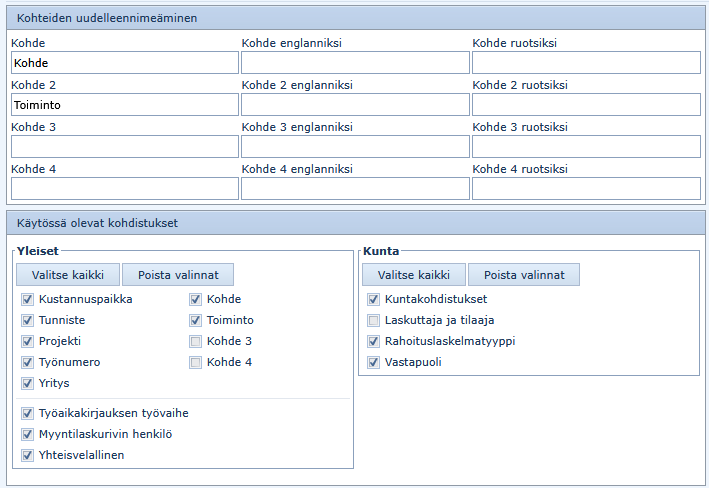
Task: Check the Kohde 4 checkbox
Action: tap(196, 362)
